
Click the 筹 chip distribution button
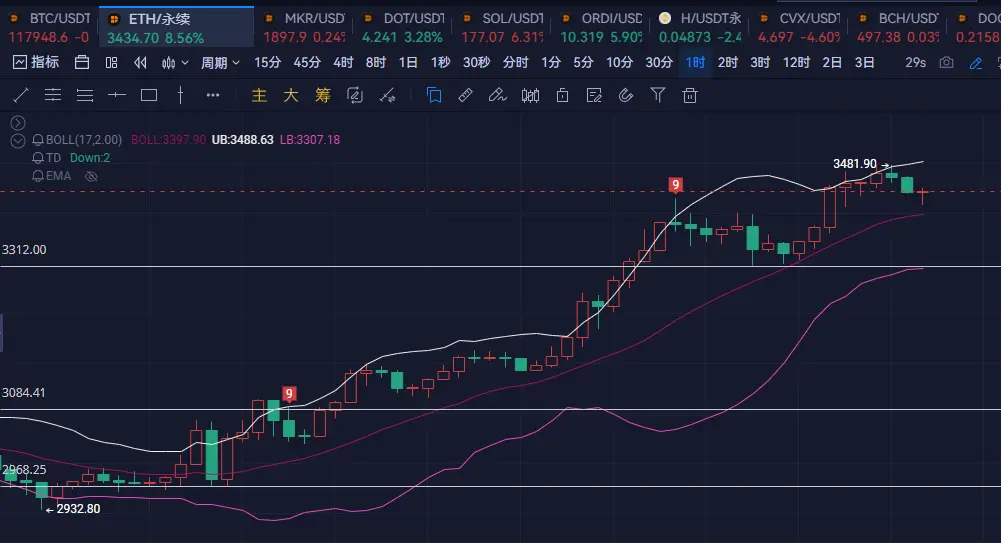(x=322, y=96)
